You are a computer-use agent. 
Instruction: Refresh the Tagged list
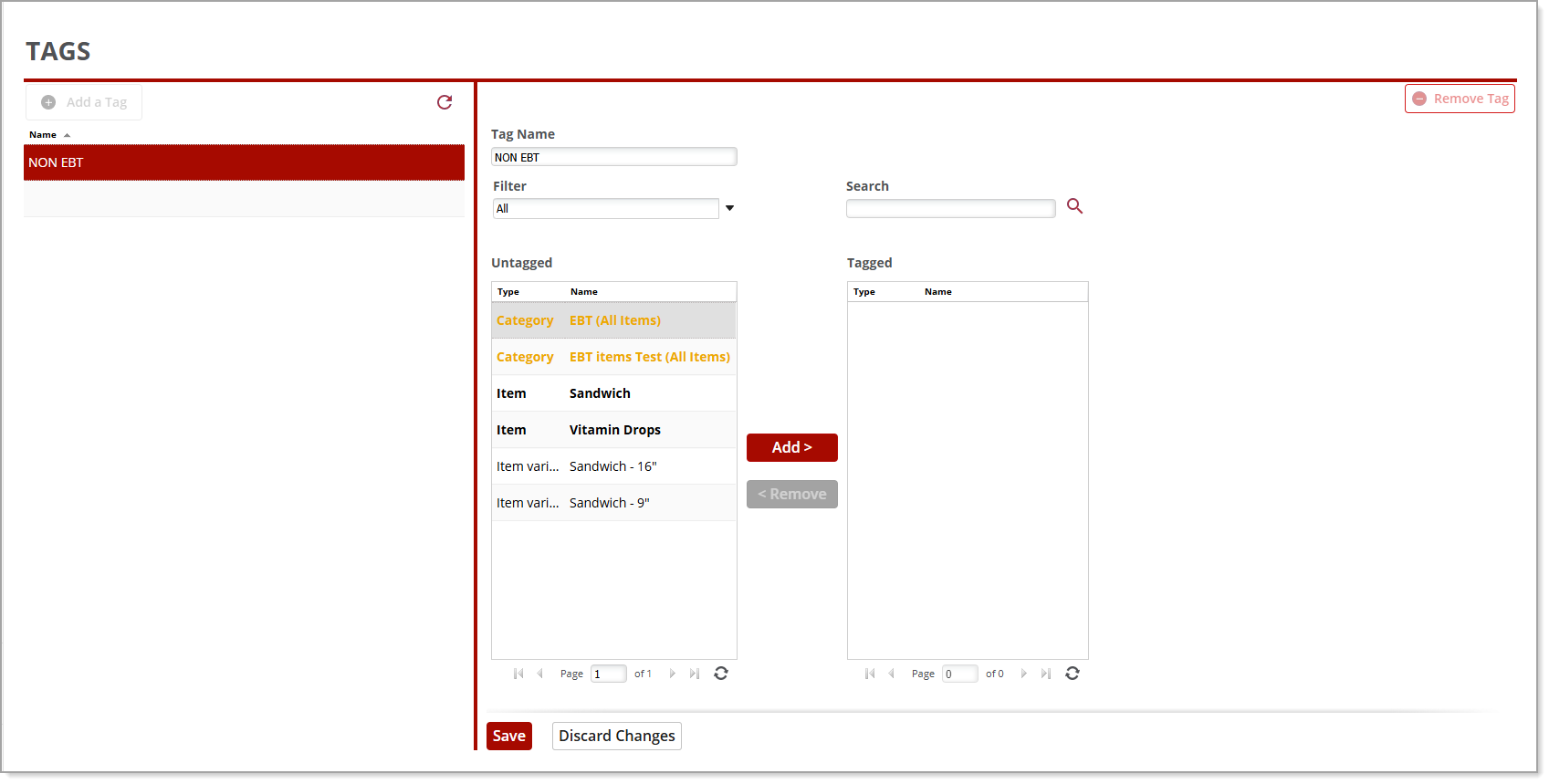(1073, 674)
